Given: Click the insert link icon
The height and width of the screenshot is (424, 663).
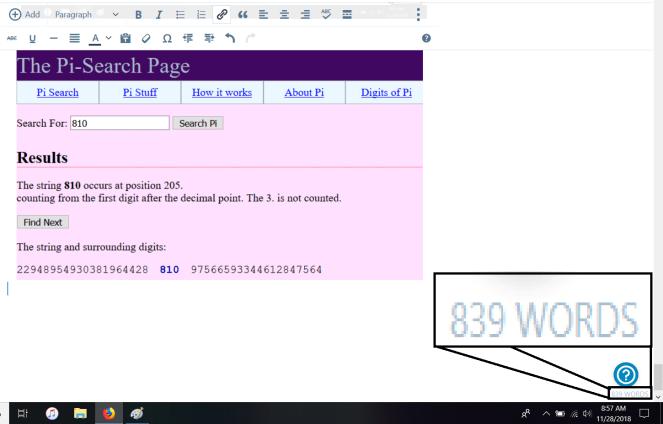Looking at the screenshot, I should coord(222,15).
